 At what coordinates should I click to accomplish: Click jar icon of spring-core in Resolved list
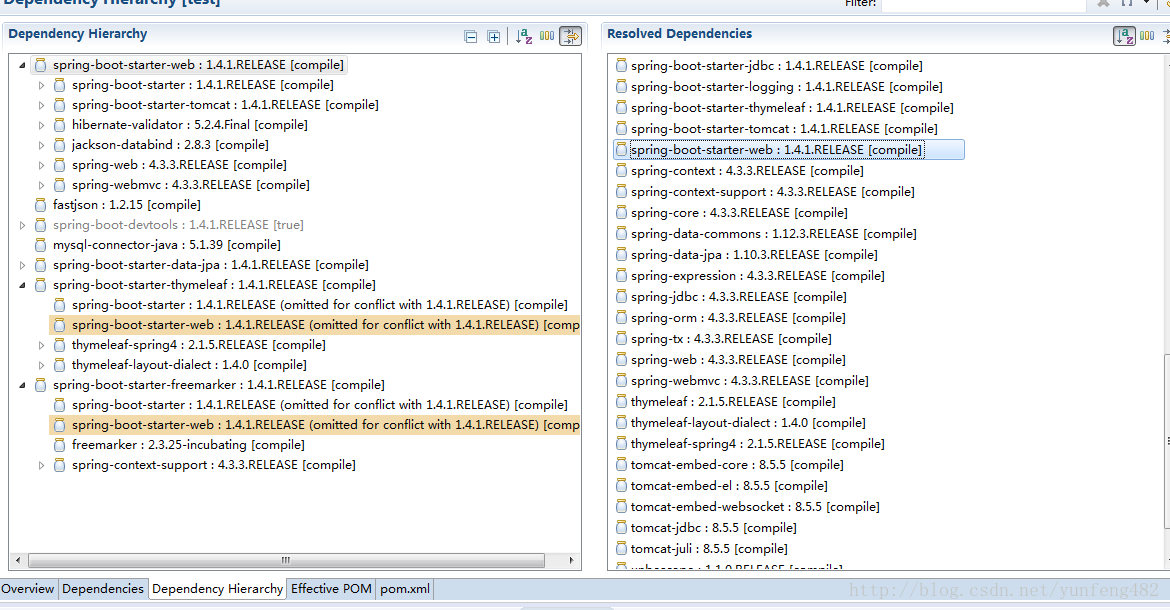pos(621,213)
